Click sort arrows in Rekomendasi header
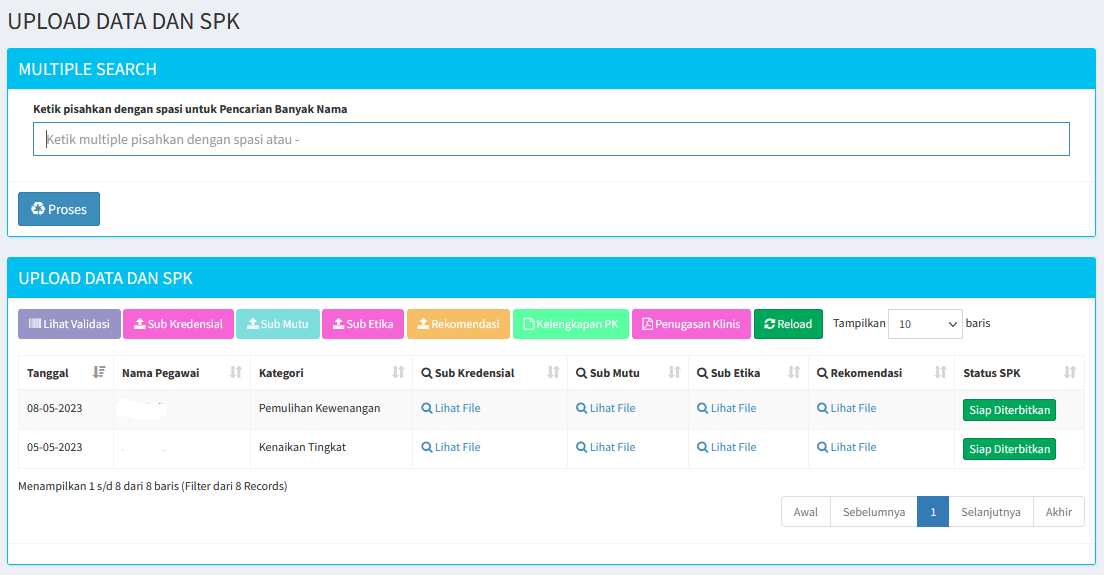This screenshot has width=1104, height=575. pos(940,372)
